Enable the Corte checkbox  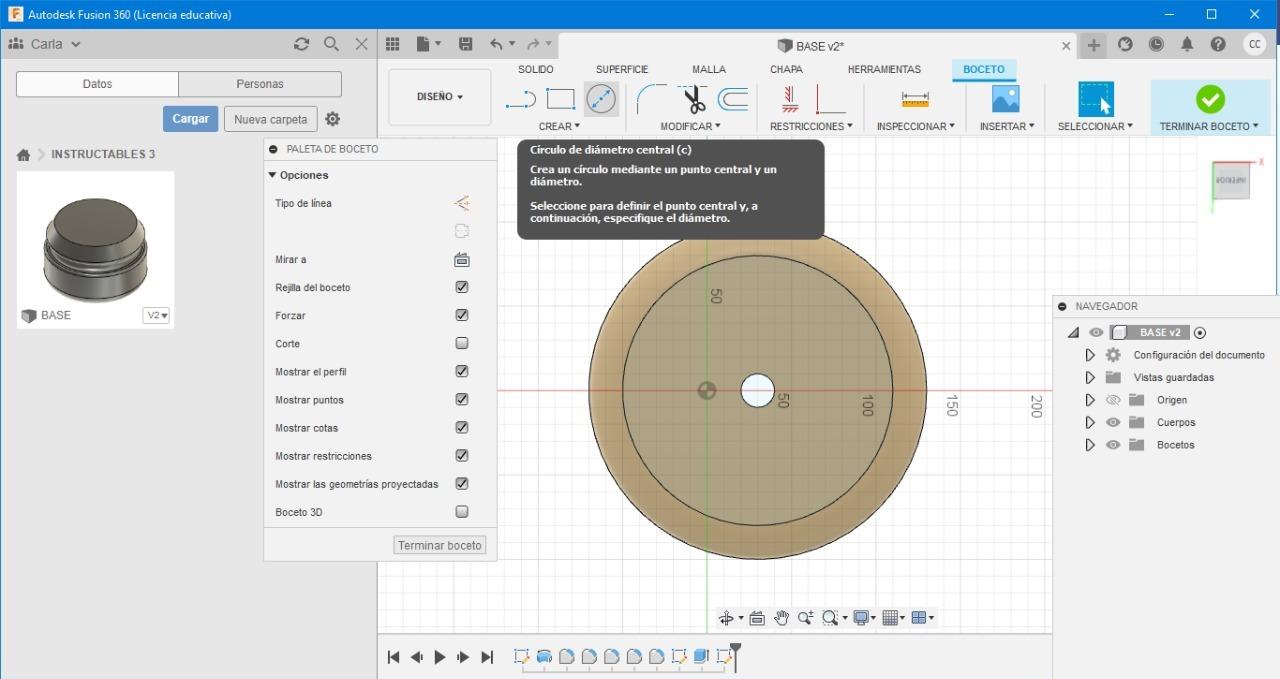click(462, 343)
